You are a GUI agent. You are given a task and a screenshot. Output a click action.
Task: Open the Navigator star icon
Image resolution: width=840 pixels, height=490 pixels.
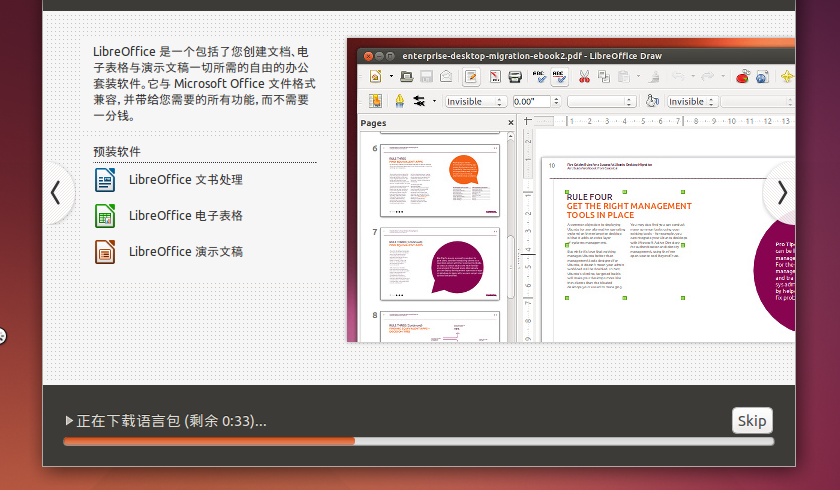click(x=787, y=77)
